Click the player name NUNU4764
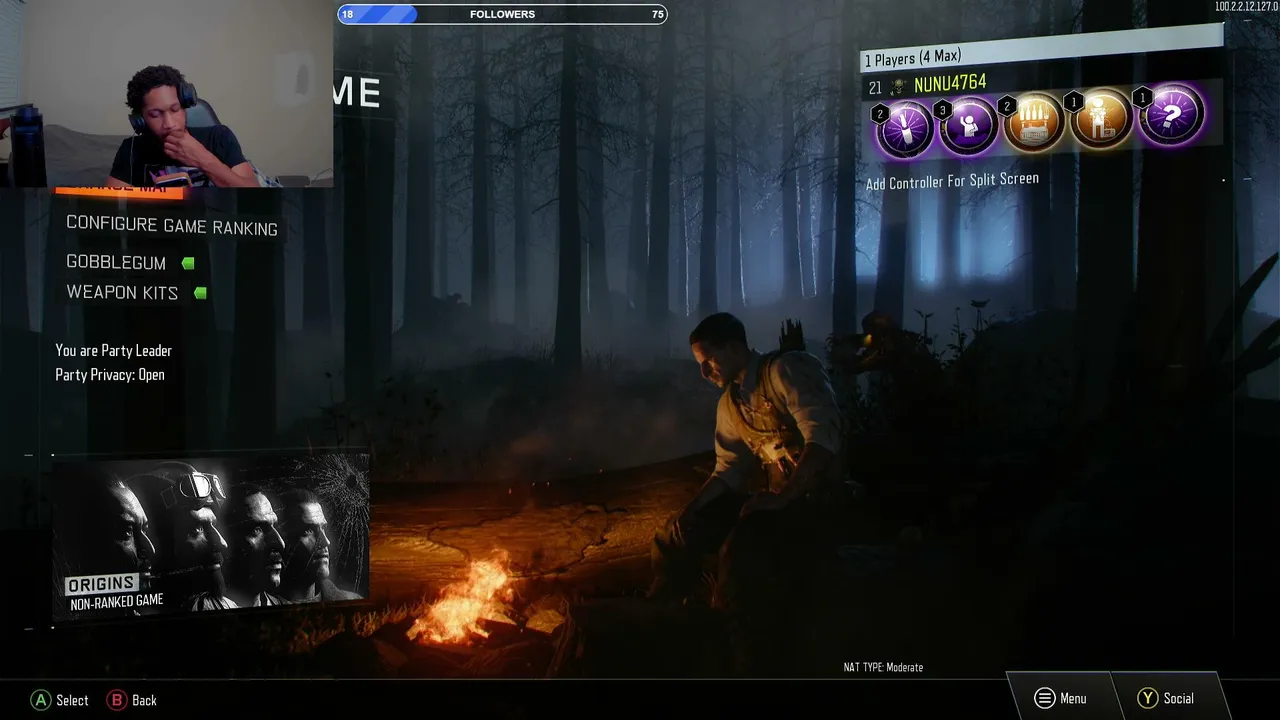Screen dimensions: 1280x720 tap(950, 83)
